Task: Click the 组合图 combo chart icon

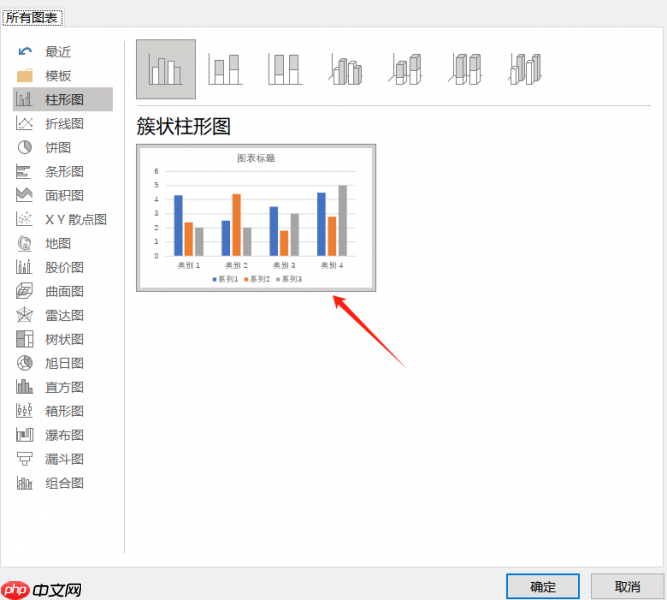Action: 24,483
